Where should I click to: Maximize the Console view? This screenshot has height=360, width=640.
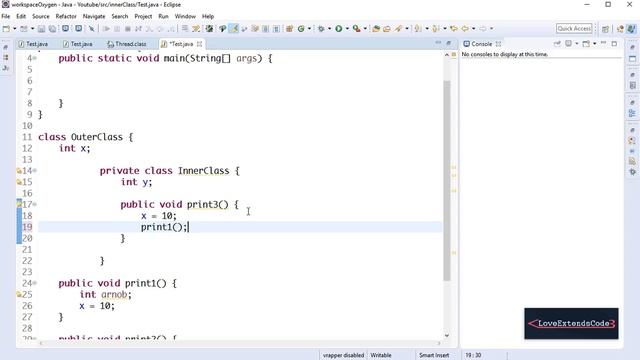pos(614,43)
